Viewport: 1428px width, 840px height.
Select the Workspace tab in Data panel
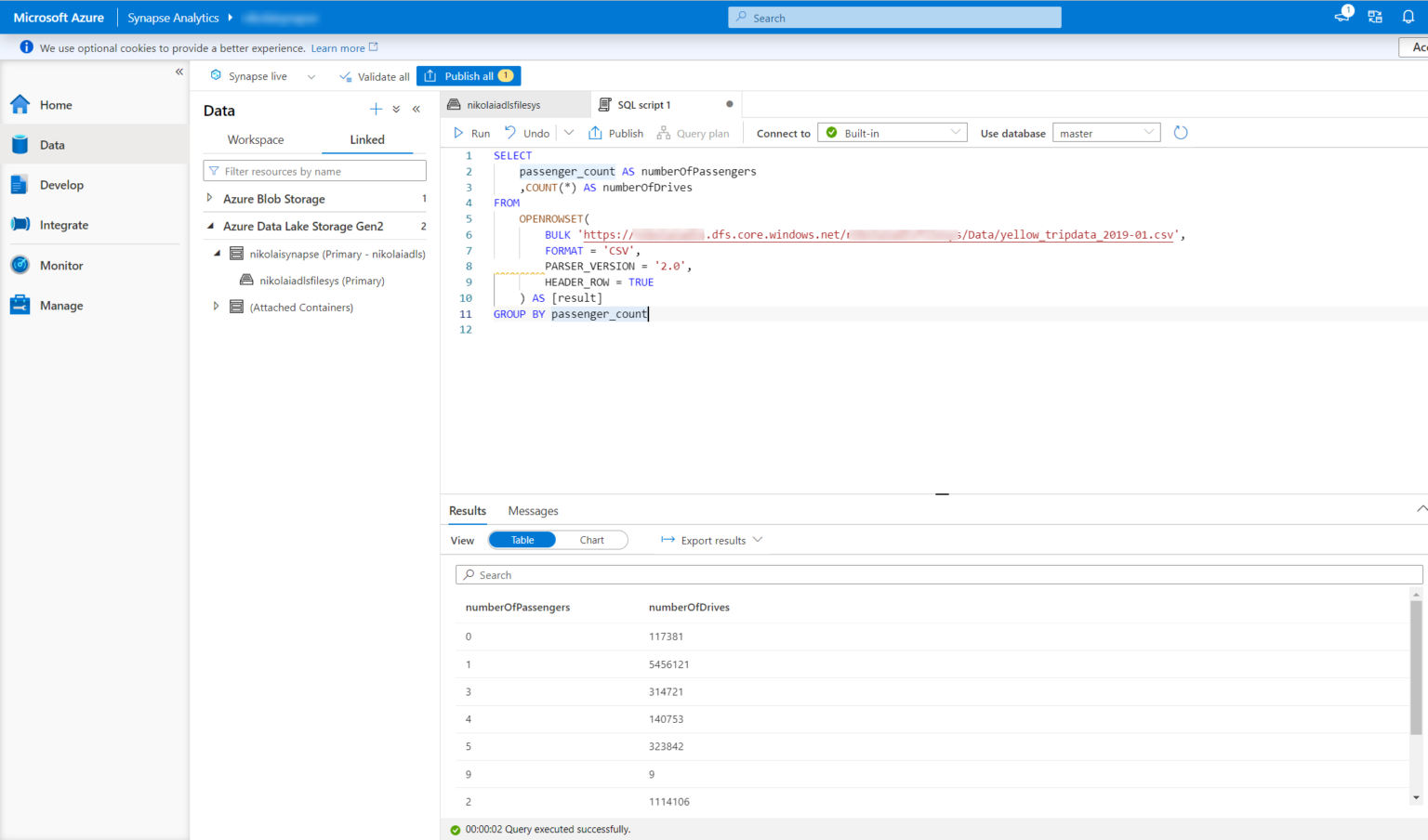coord(256,139)
